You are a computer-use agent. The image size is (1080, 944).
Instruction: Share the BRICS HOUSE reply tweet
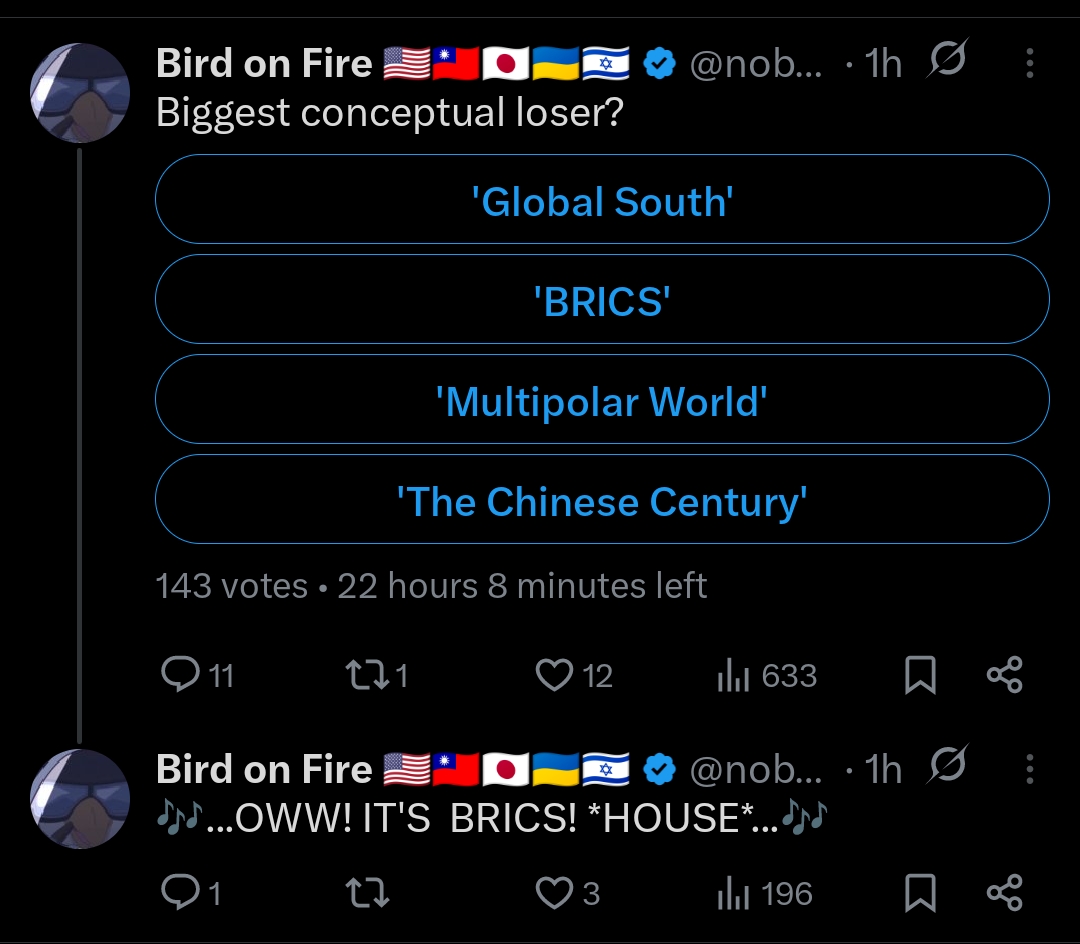1004,893
